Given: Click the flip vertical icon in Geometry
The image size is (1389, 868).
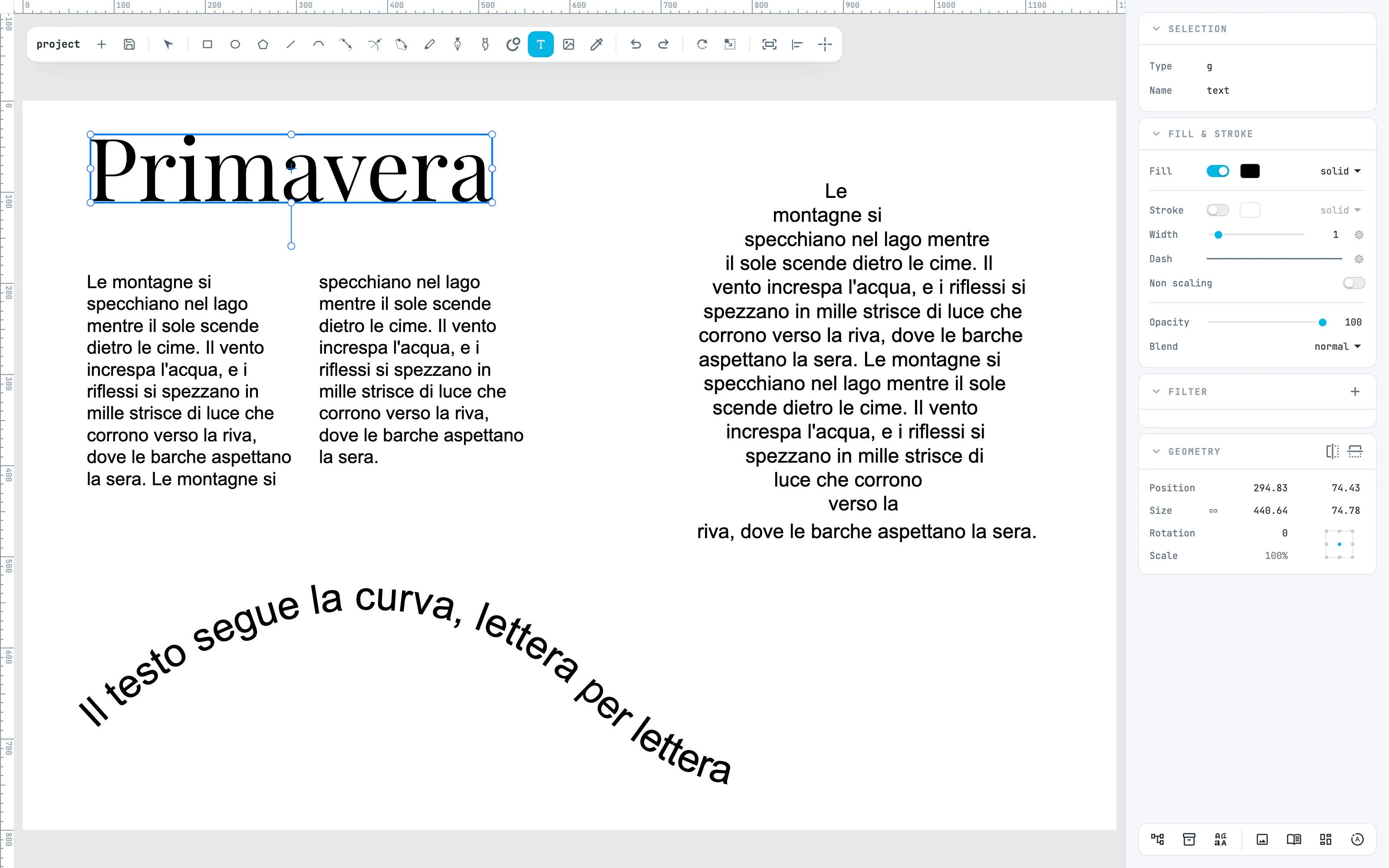Looking at the screenshot, I should pyautogui.click(x=1355, y=451).
